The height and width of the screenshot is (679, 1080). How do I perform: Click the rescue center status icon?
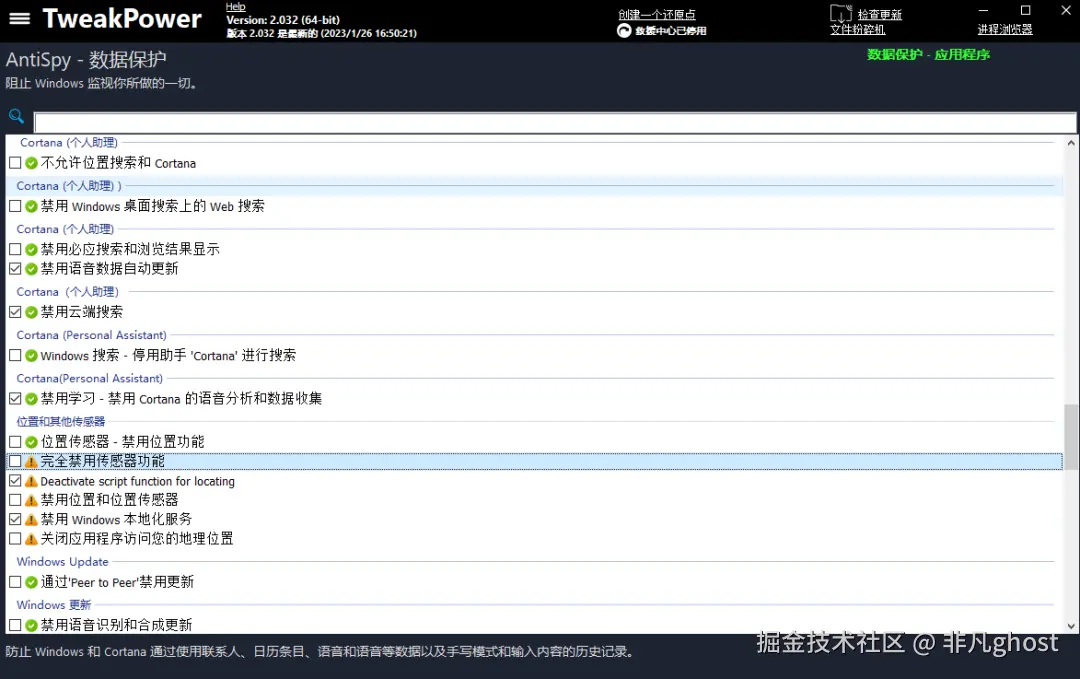coord(624,30)
